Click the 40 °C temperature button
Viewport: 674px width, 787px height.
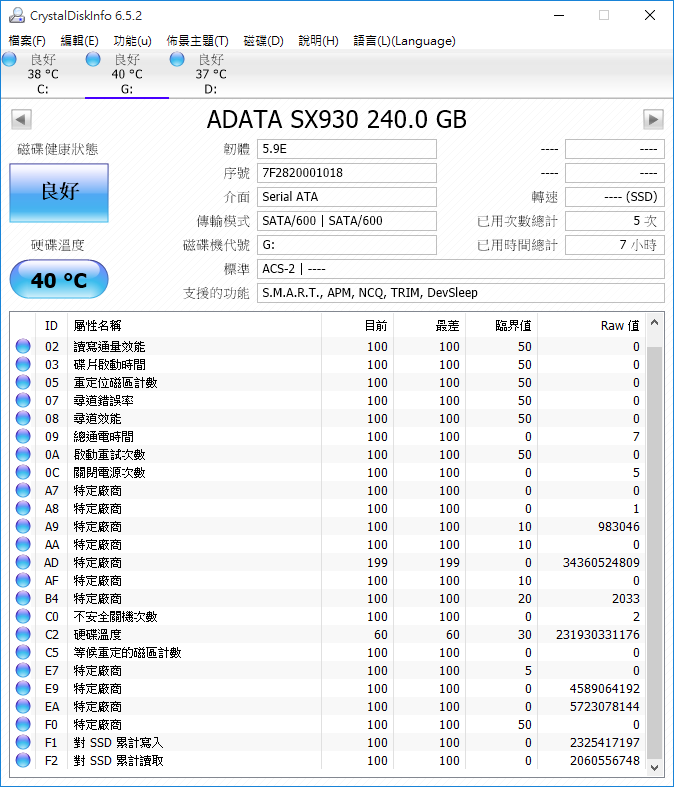pos(59,279)
